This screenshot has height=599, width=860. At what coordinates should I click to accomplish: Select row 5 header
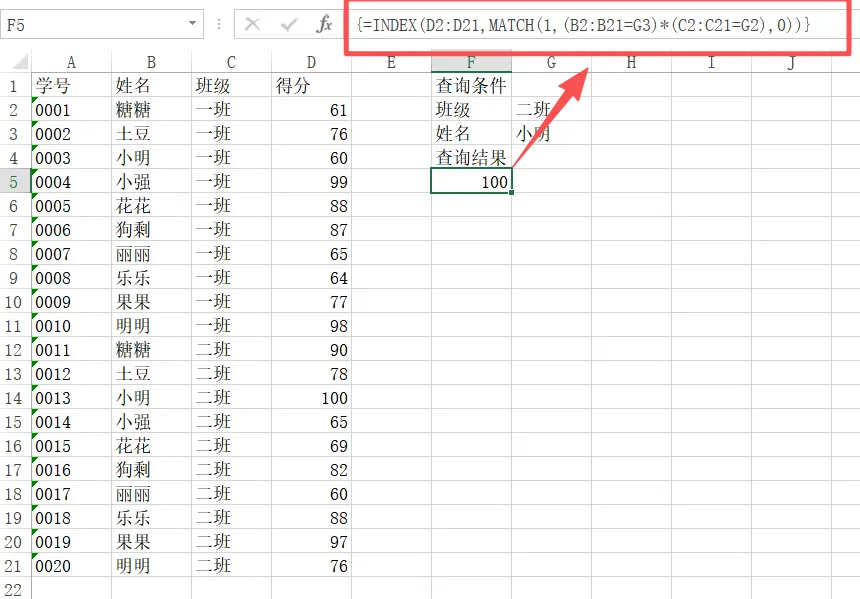pos(14,182)
